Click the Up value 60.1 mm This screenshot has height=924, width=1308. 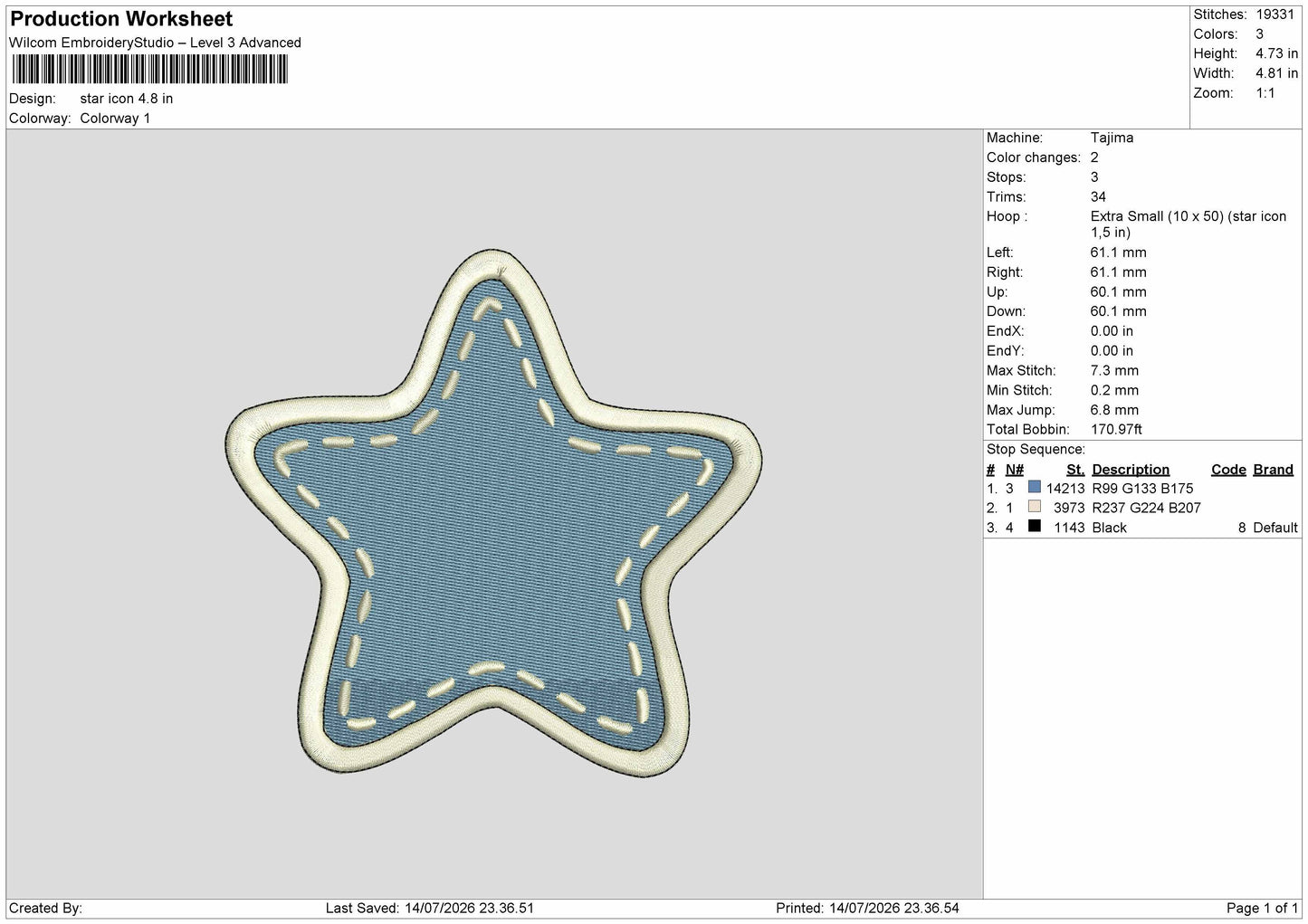coord(1118,291)
